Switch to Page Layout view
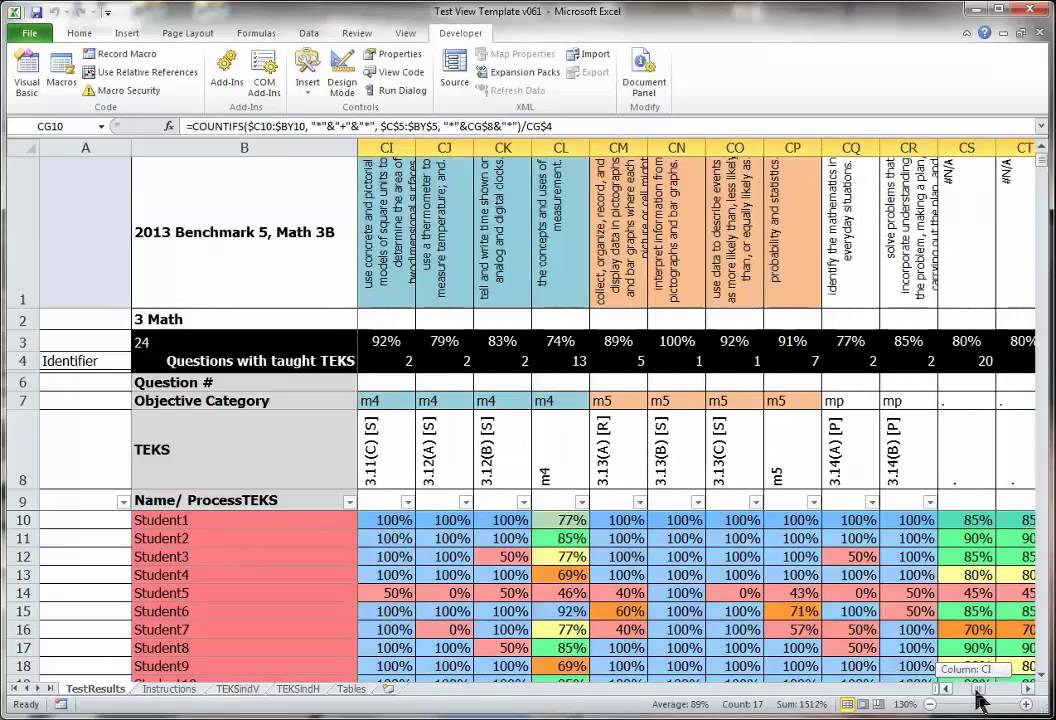The image size is (1056, 720). pyautogui.click(x=863, y=705)
